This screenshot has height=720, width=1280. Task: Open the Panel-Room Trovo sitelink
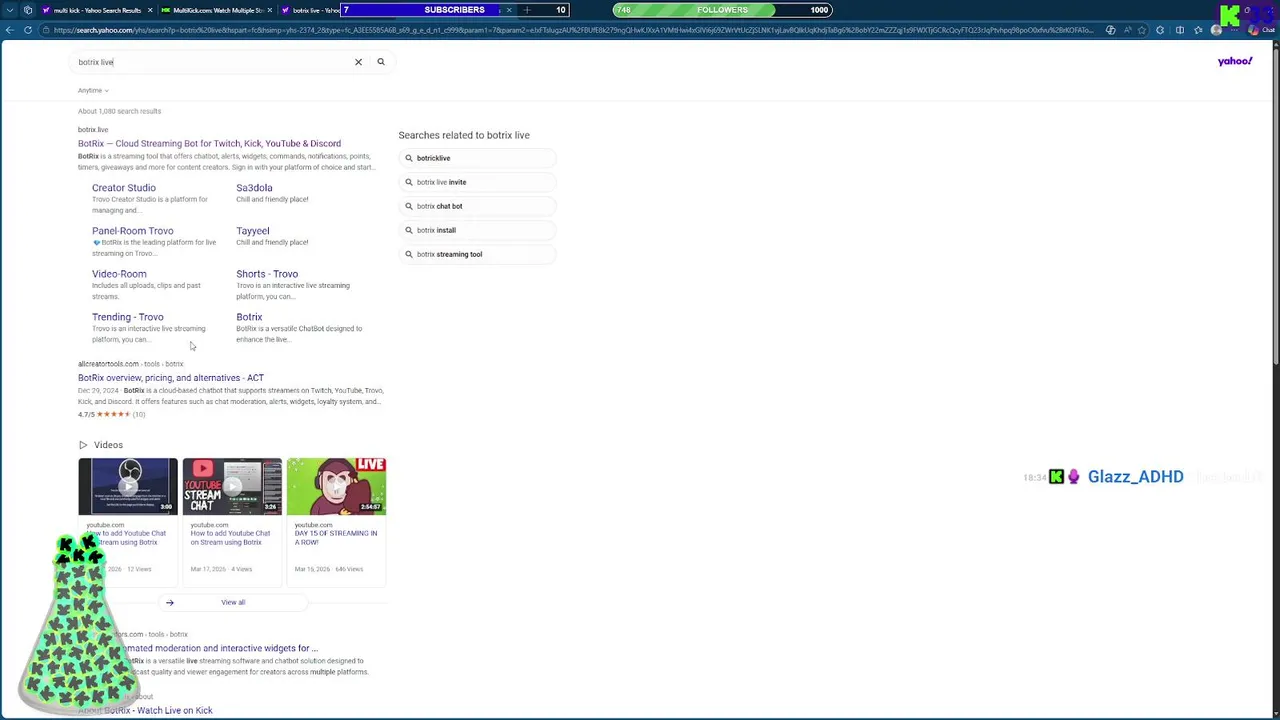point(133,231)
